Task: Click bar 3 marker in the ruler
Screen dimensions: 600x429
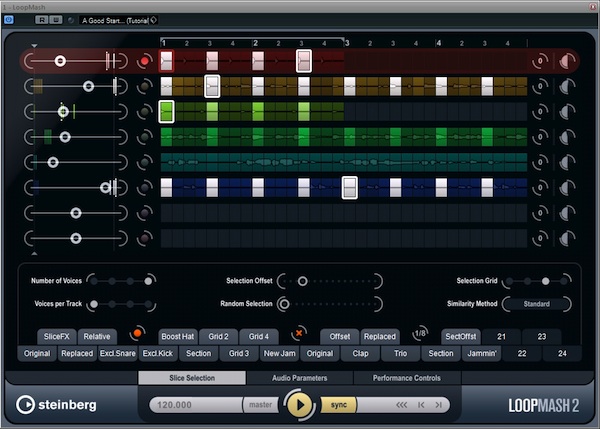Action: point(347,43)
